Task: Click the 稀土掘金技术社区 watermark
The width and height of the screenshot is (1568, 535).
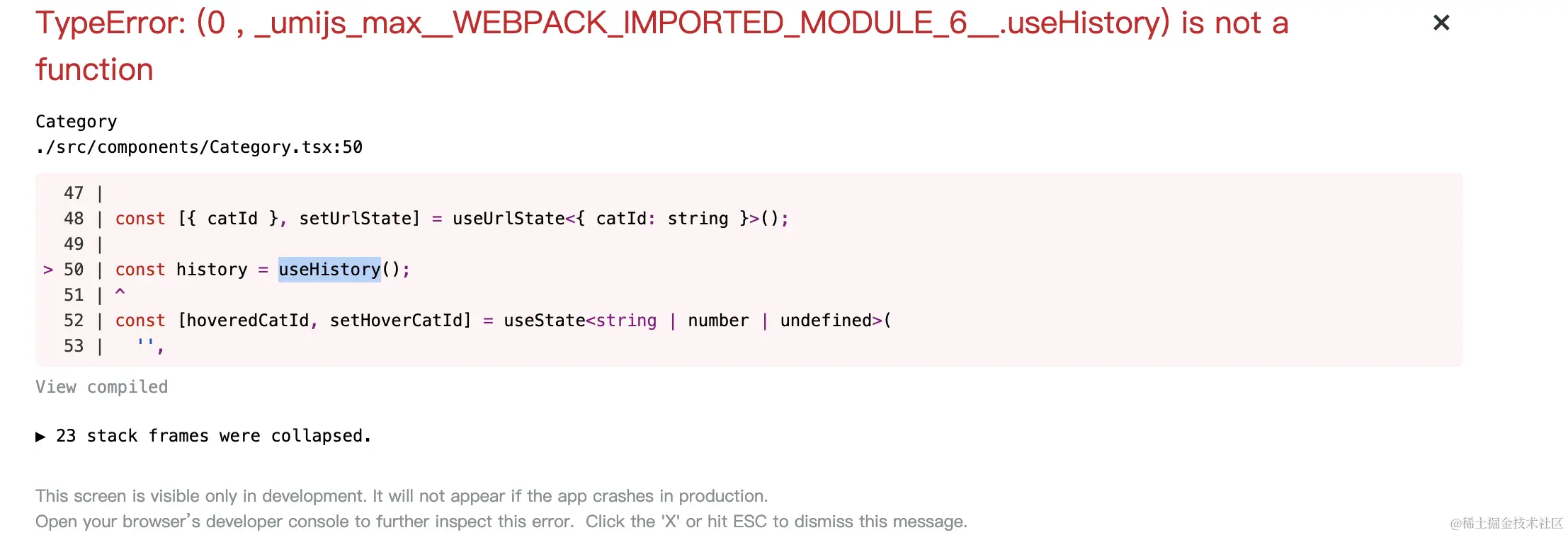Action: tap(1506, 523)
